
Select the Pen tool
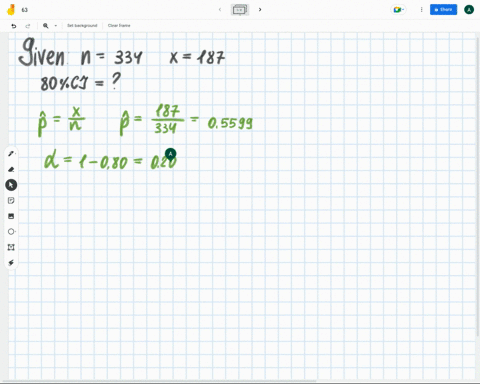coord(11,154)
